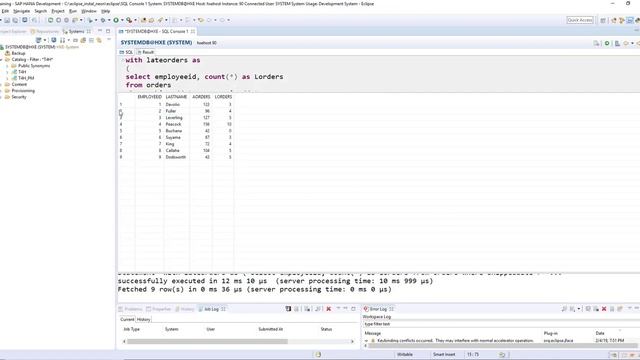The width and height of the screenshot is (640, 360).
Task: Click the Job Log scroll right arrow
Action: pos(352,341)
